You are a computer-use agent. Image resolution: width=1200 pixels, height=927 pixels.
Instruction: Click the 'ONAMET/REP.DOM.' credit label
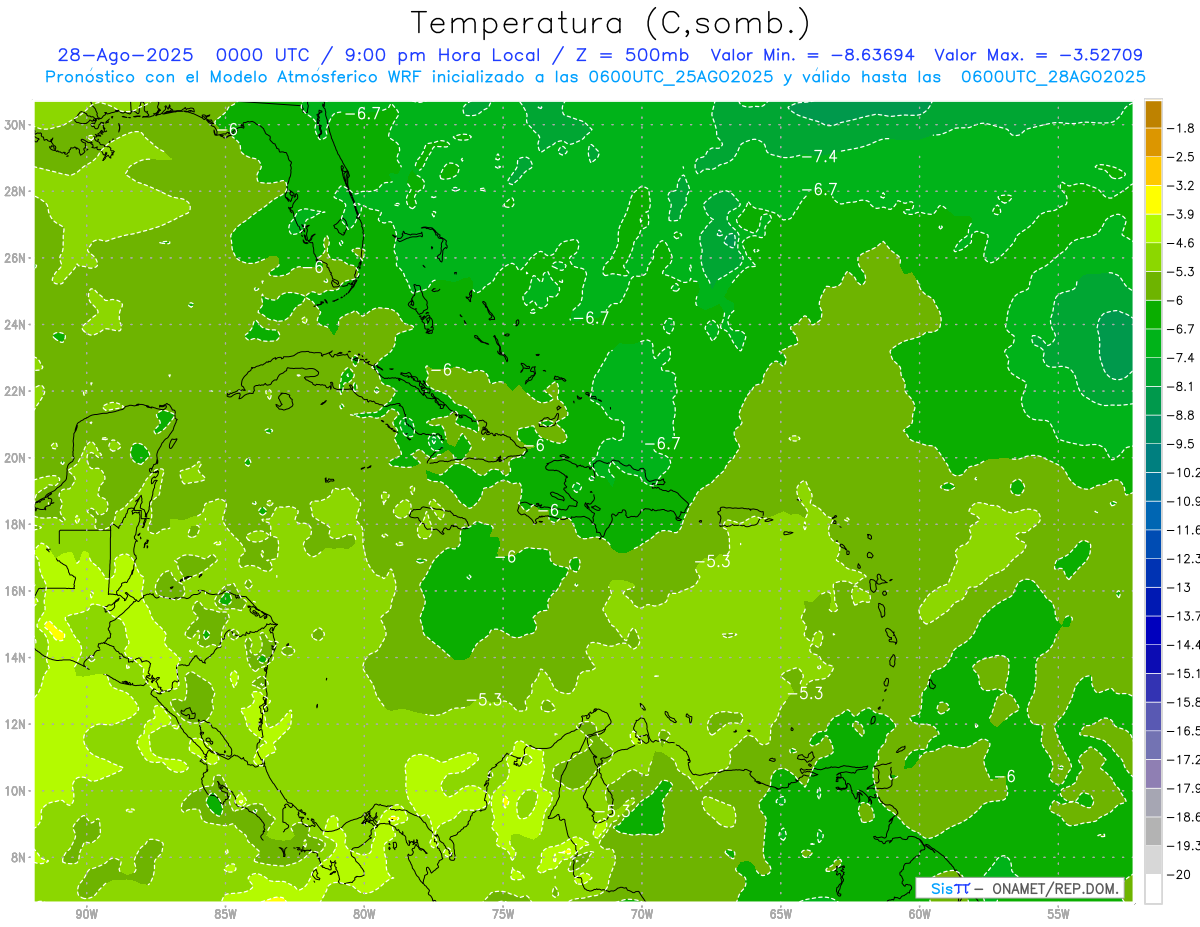click(1057, 888)
